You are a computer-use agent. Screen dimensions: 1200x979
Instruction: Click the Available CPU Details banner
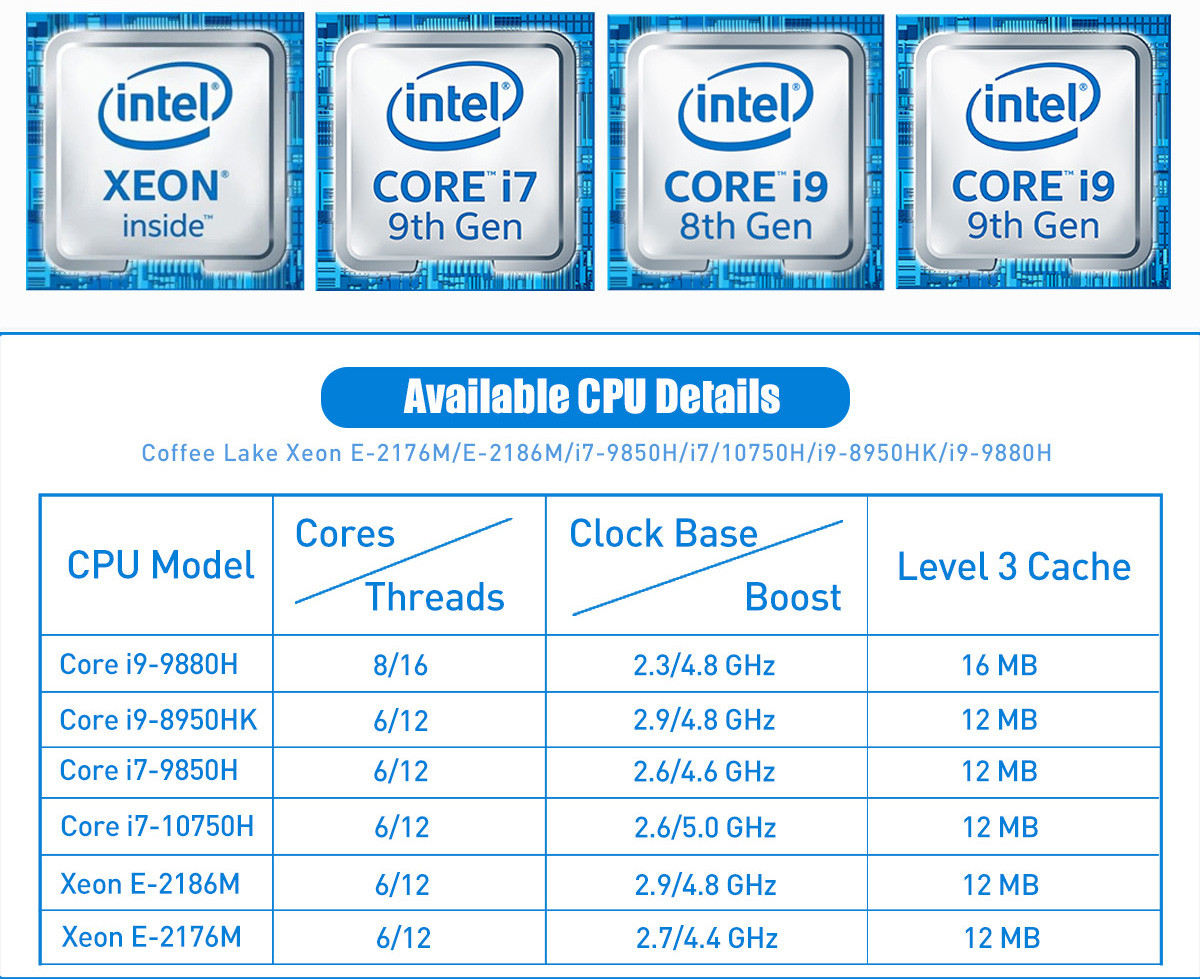[585, 397]
